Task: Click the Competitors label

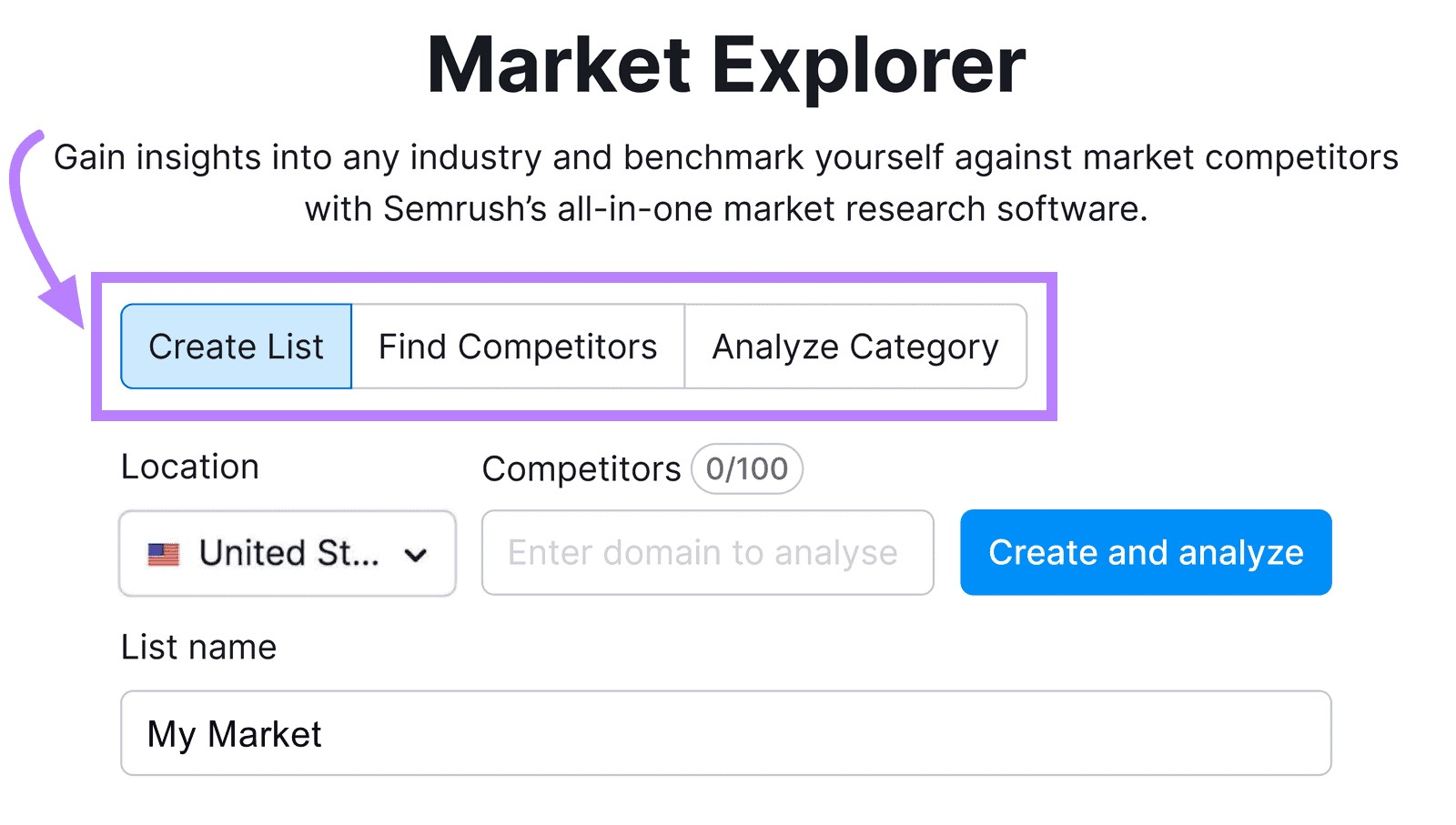Action: point(580,468)
